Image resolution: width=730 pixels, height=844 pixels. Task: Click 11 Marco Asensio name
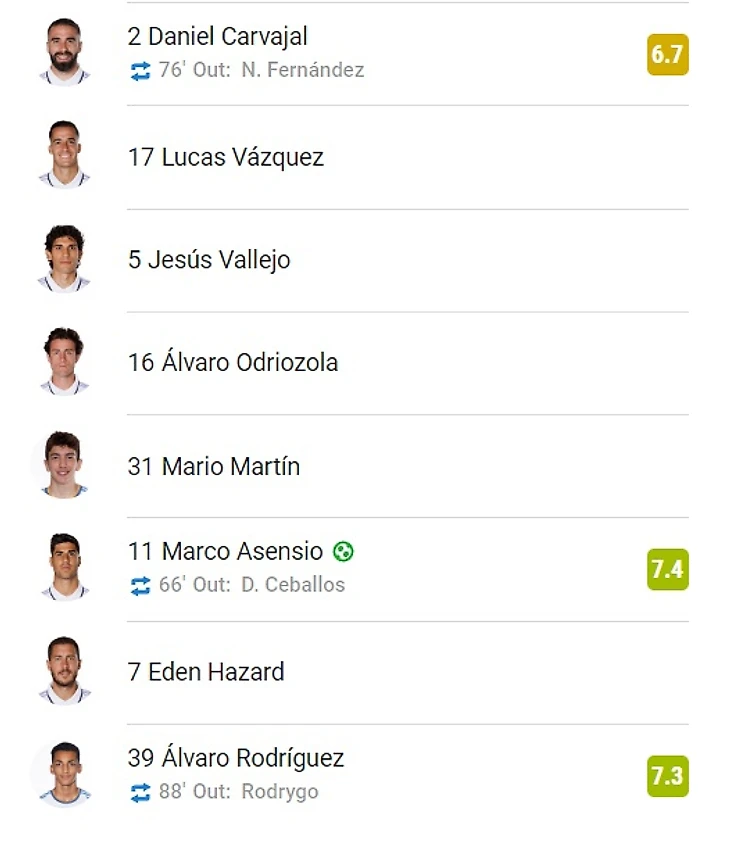[x=225, y=551]
